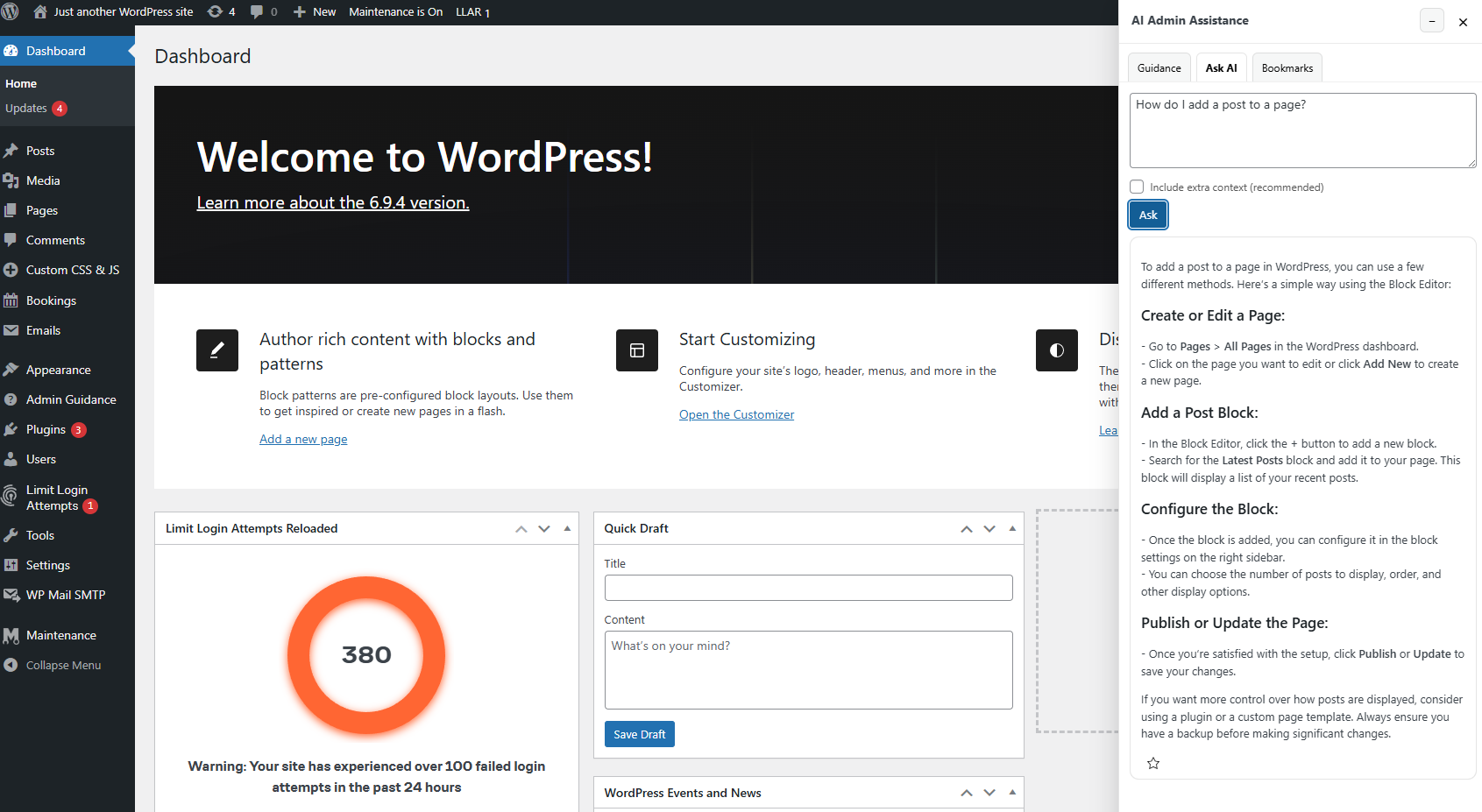Click the Custom CSS & JS plus icon
Screen dimensions: 1482x812
(11, 270)
